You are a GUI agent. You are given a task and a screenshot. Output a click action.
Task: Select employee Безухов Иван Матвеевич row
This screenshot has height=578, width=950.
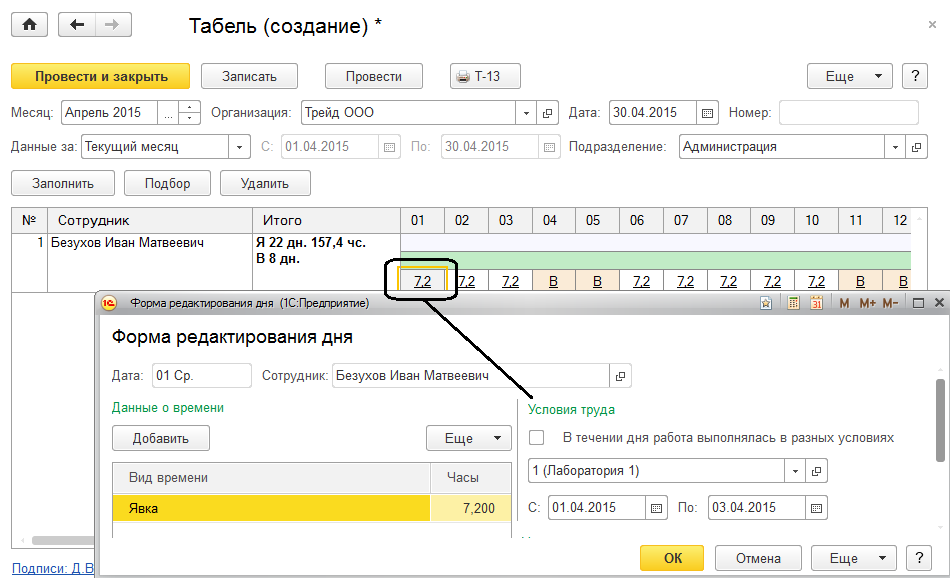click(x=150, y=243)
